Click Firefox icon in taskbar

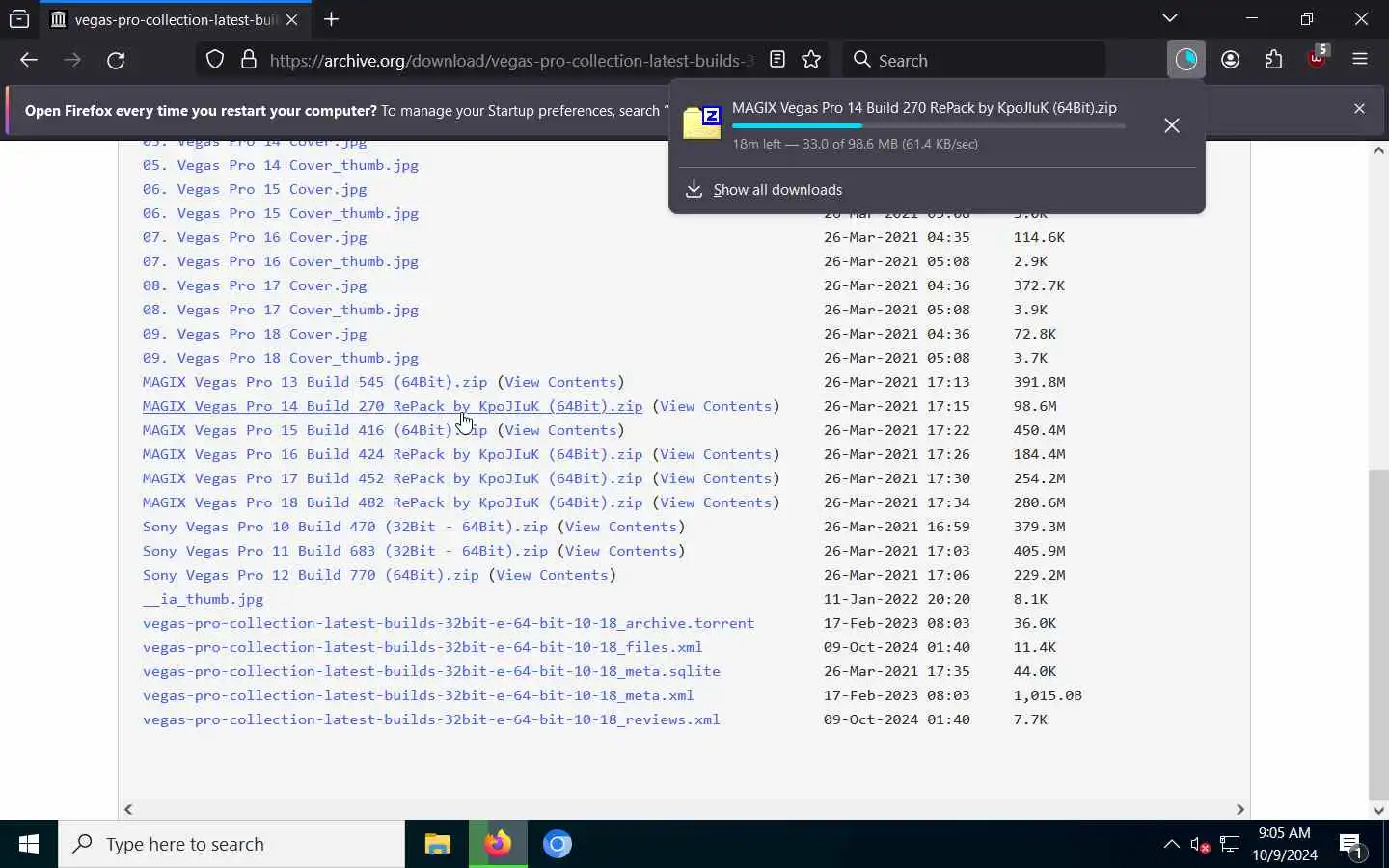click(x=498, y=844)
